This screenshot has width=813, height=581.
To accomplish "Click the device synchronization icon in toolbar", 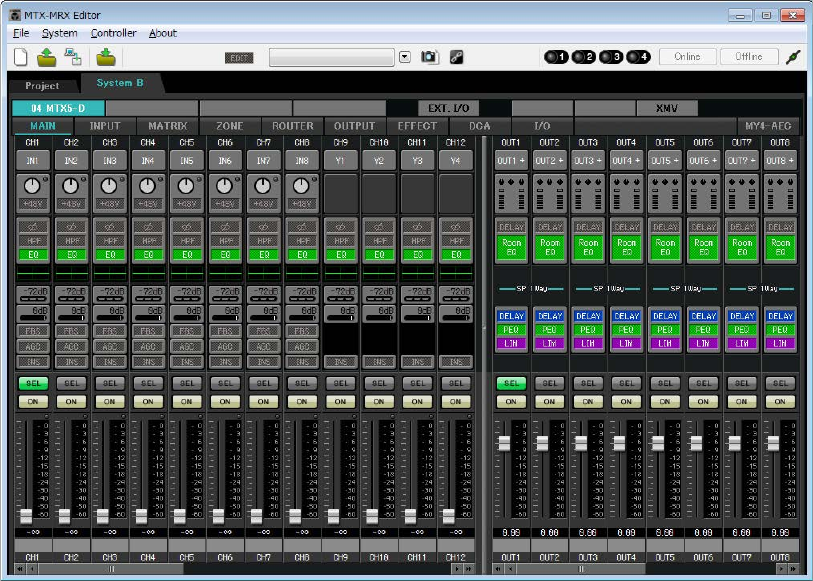I will point(73,57).
